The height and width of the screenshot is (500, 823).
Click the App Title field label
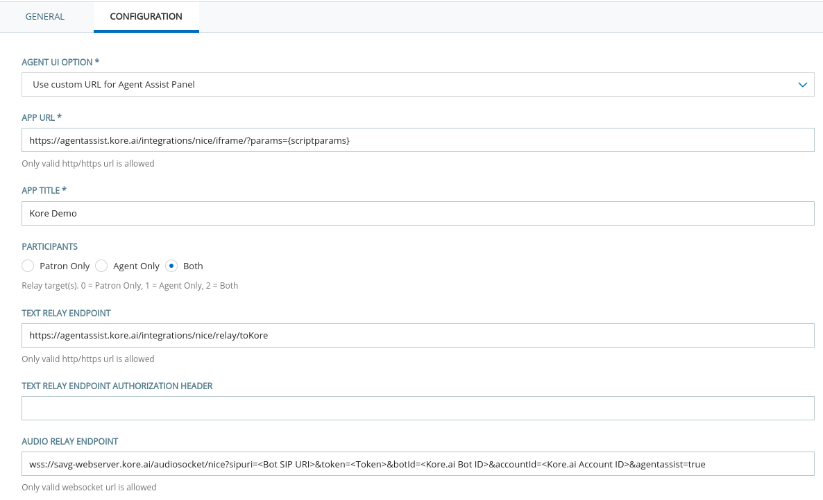44,190
